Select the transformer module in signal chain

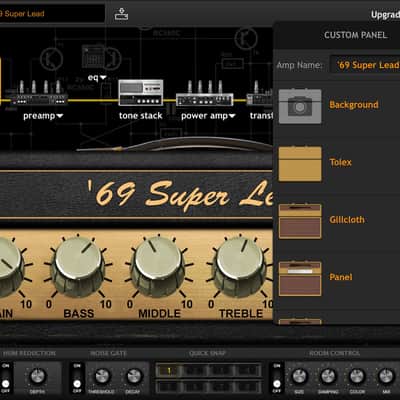click(x=260, y=93)
